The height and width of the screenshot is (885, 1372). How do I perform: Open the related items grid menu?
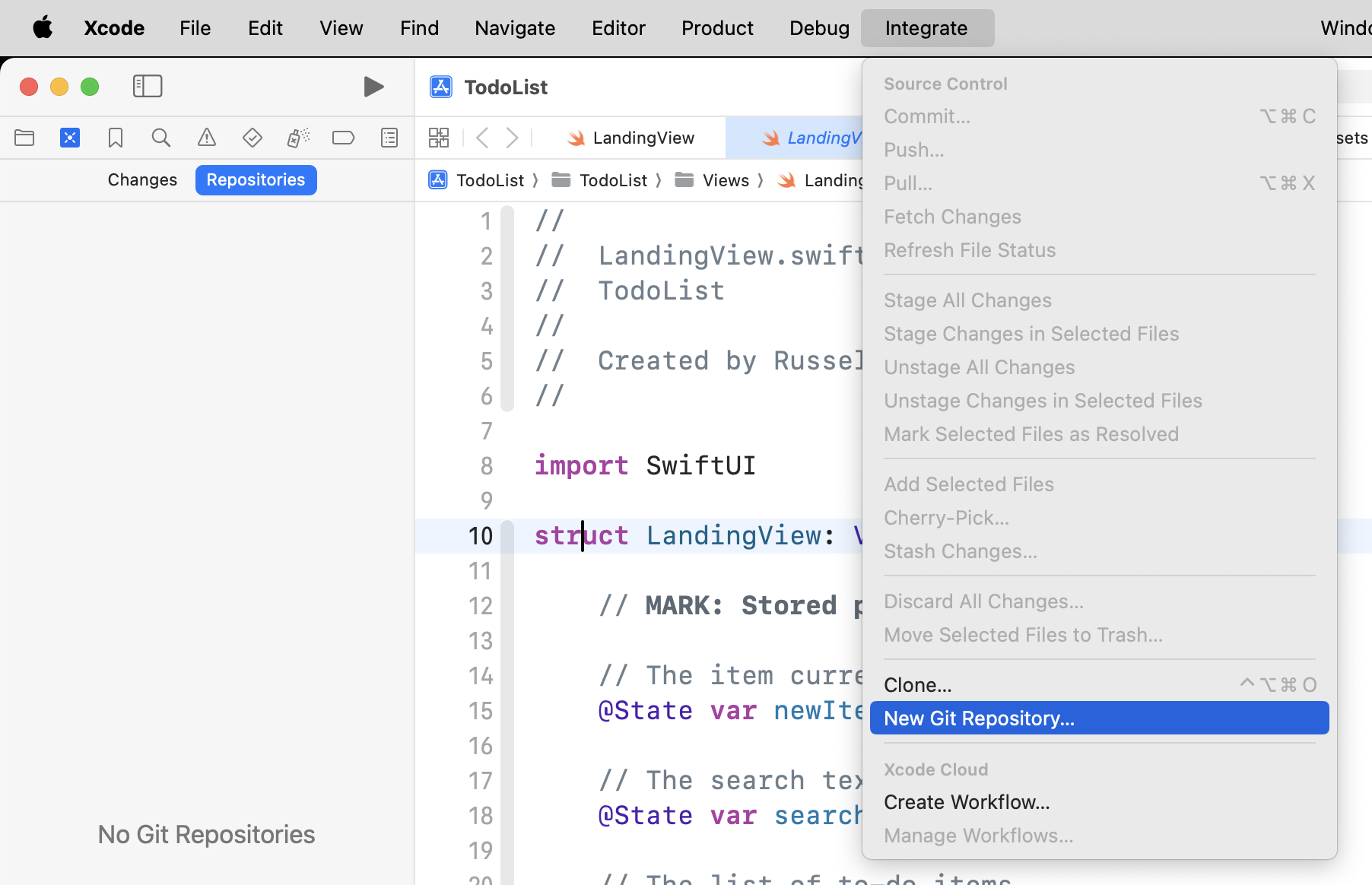coord(439,138)
